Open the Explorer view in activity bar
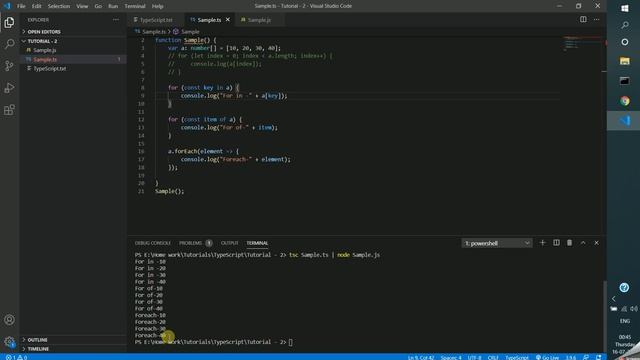Image resolution: width=640 pixels, height=360 pixels. [x=9, y=22]
